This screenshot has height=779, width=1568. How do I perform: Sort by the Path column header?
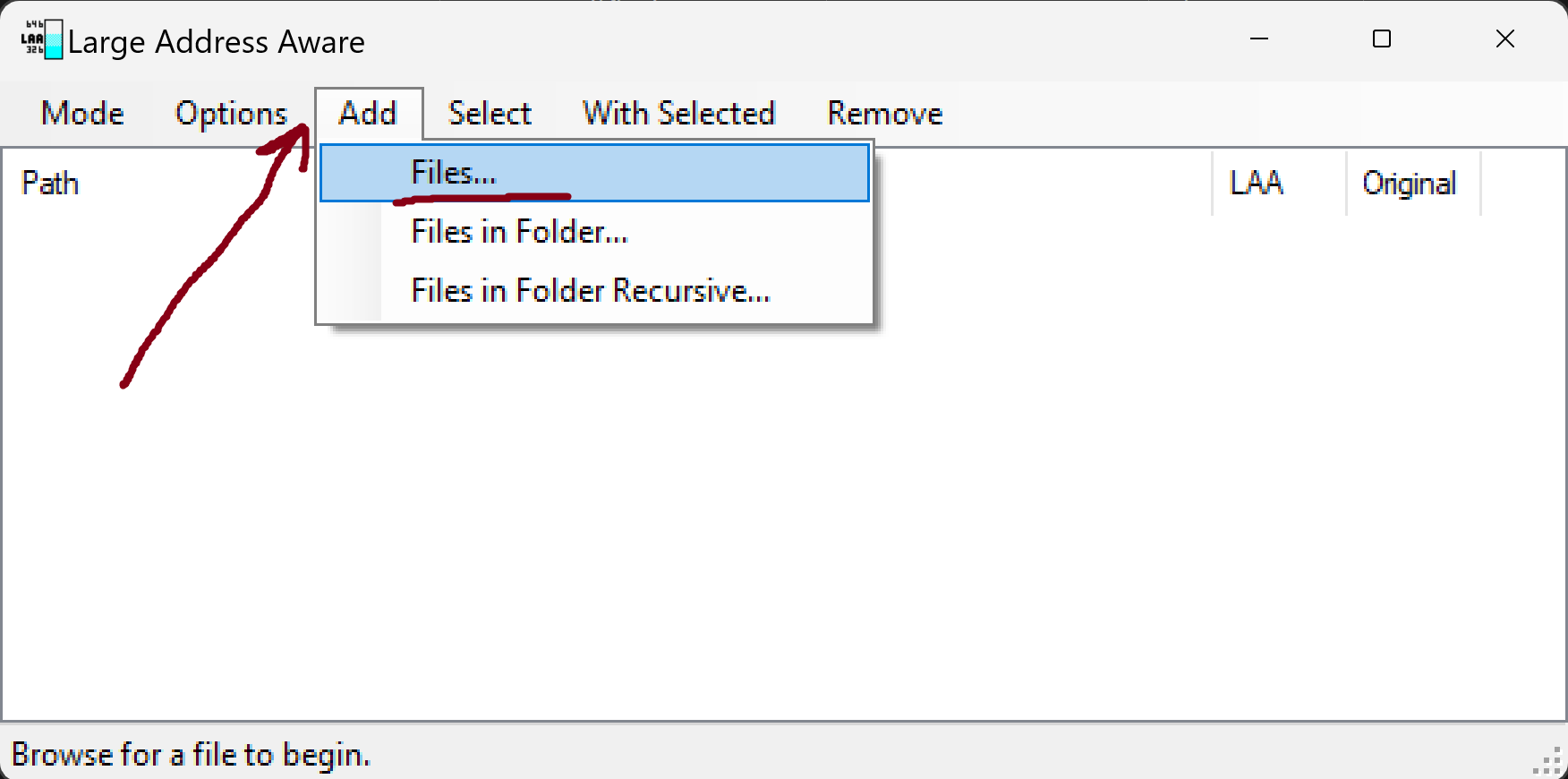[x=50, y=184]
